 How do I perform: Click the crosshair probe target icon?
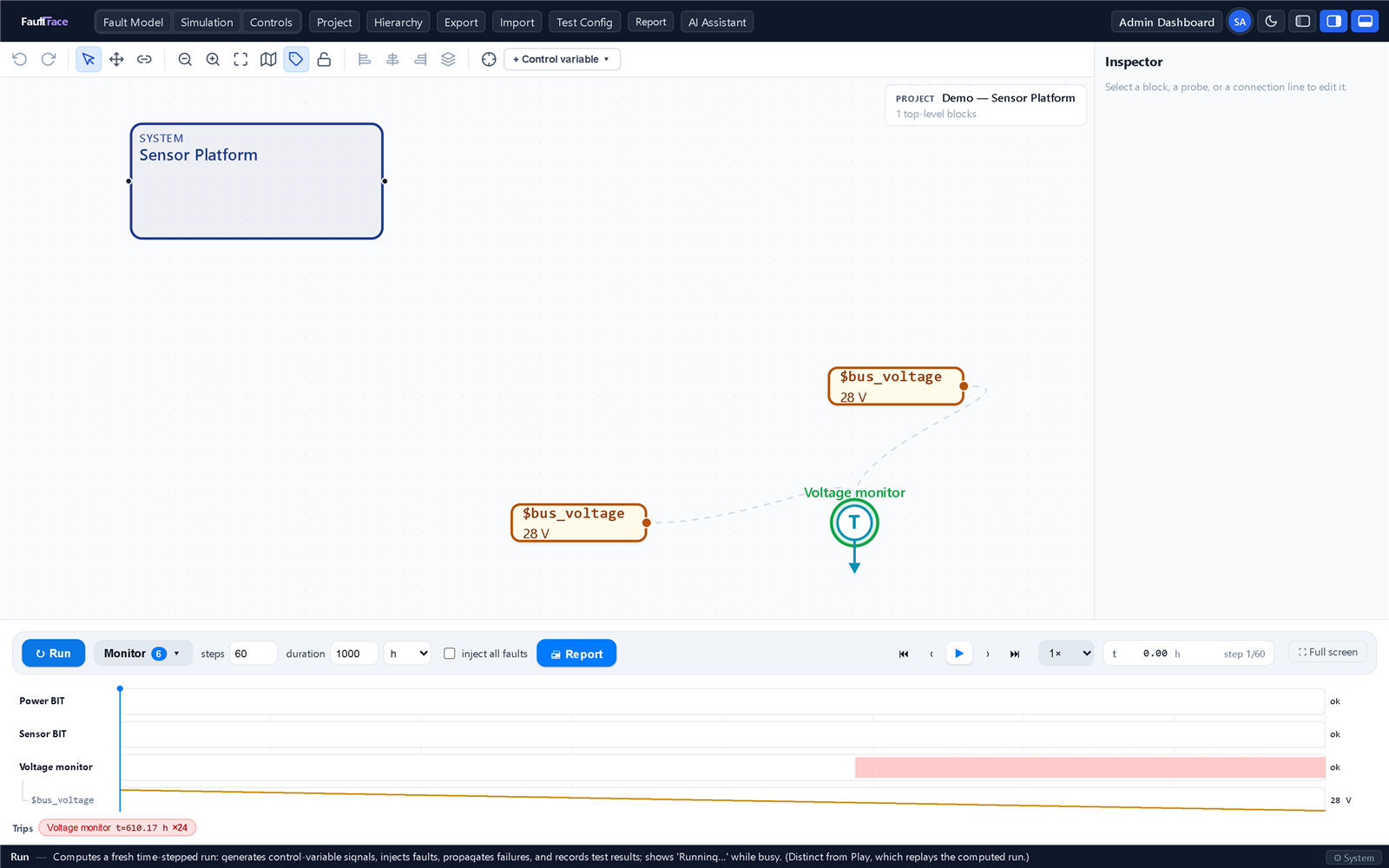489,59
